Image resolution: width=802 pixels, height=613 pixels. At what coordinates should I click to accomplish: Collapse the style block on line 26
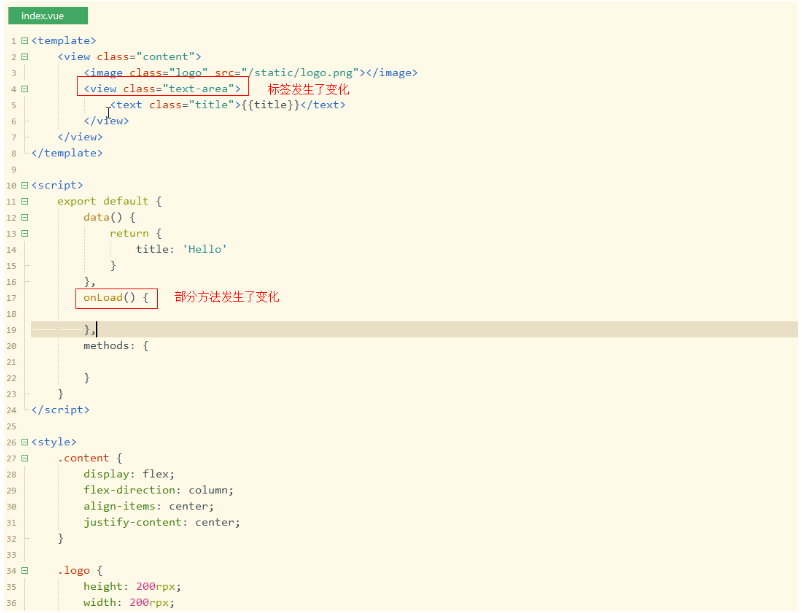coord(25,442)
